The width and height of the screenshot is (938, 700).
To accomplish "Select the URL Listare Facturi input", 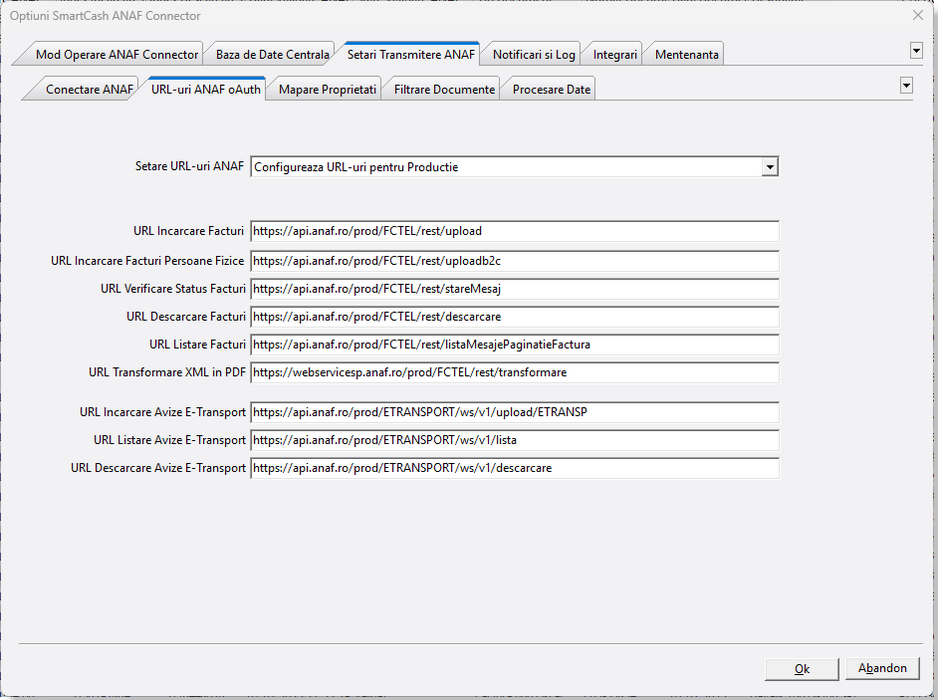I will pyautogui.click(x=514, y=345).
